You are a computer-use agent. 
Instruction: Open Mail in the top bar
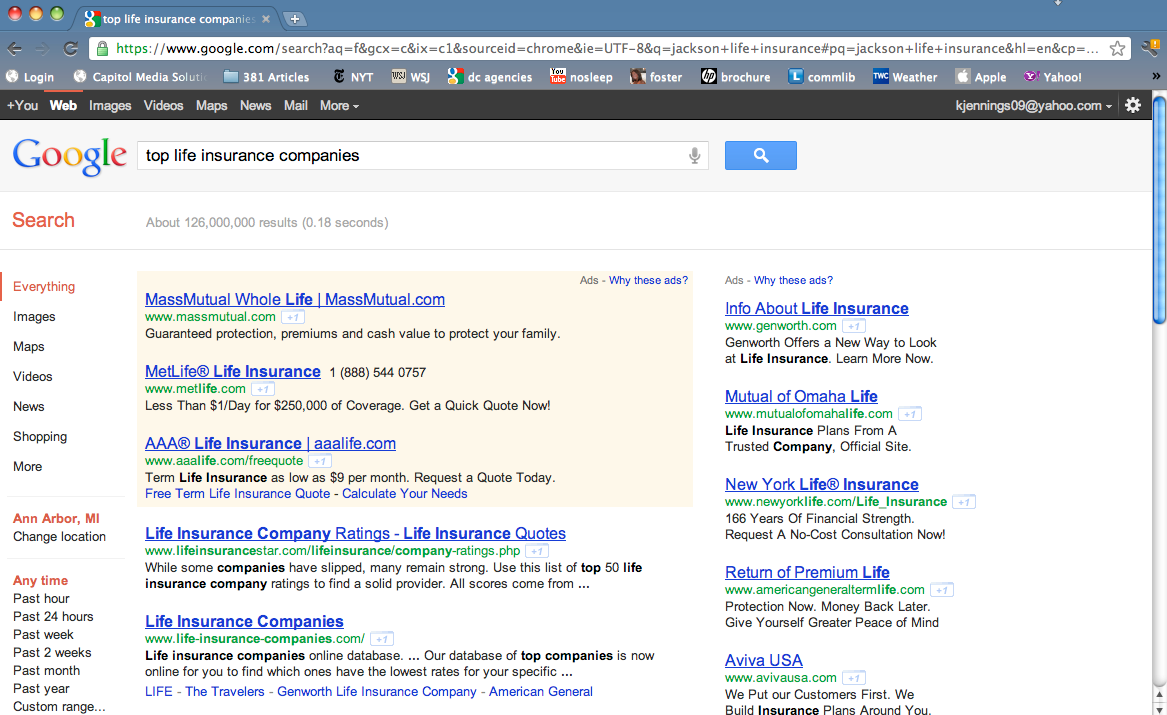(295, 106)
